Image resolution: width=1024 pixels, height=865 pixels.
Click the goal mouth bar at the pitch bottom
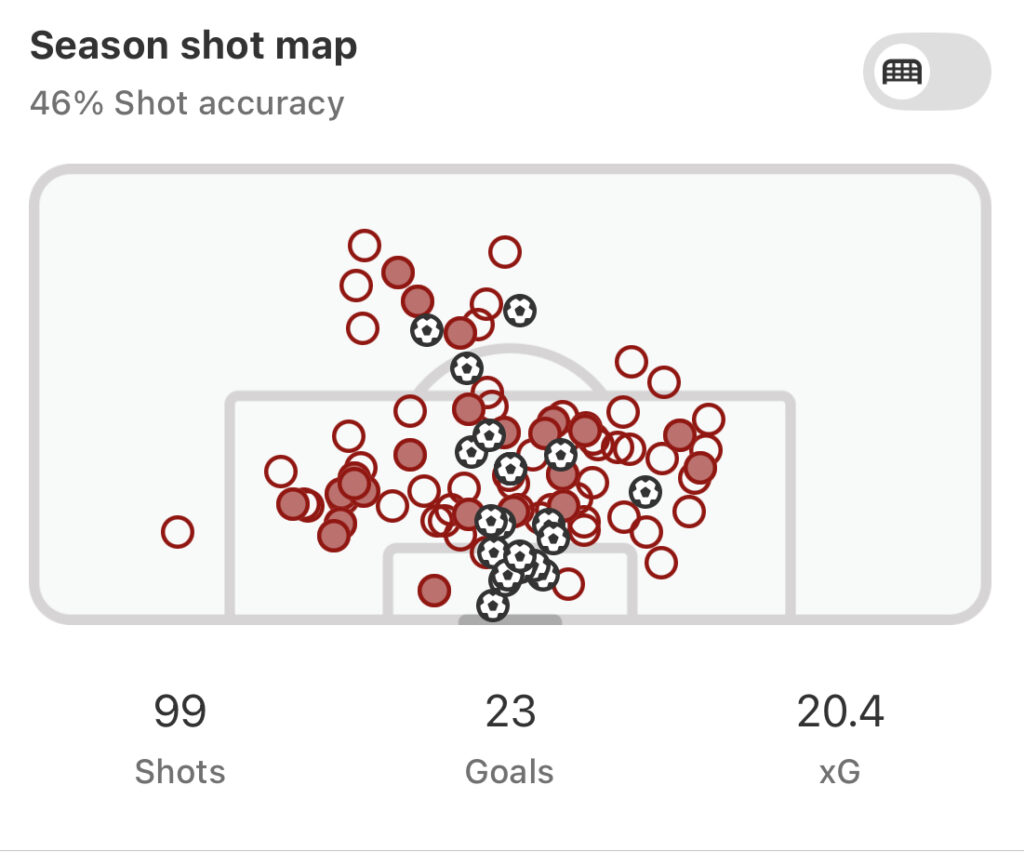510,621
